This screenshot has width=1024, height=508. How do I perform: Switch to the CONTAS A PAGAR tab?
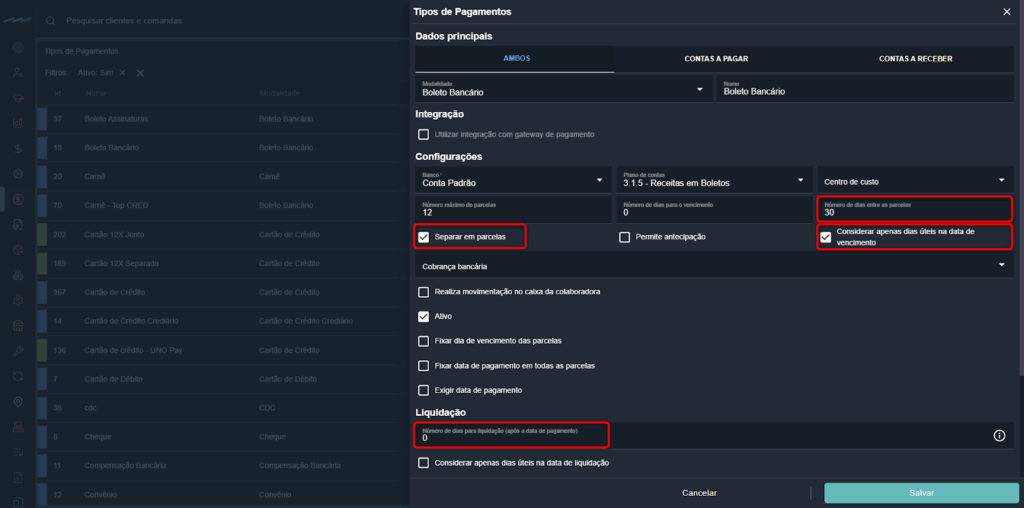(x=714, y=59)
